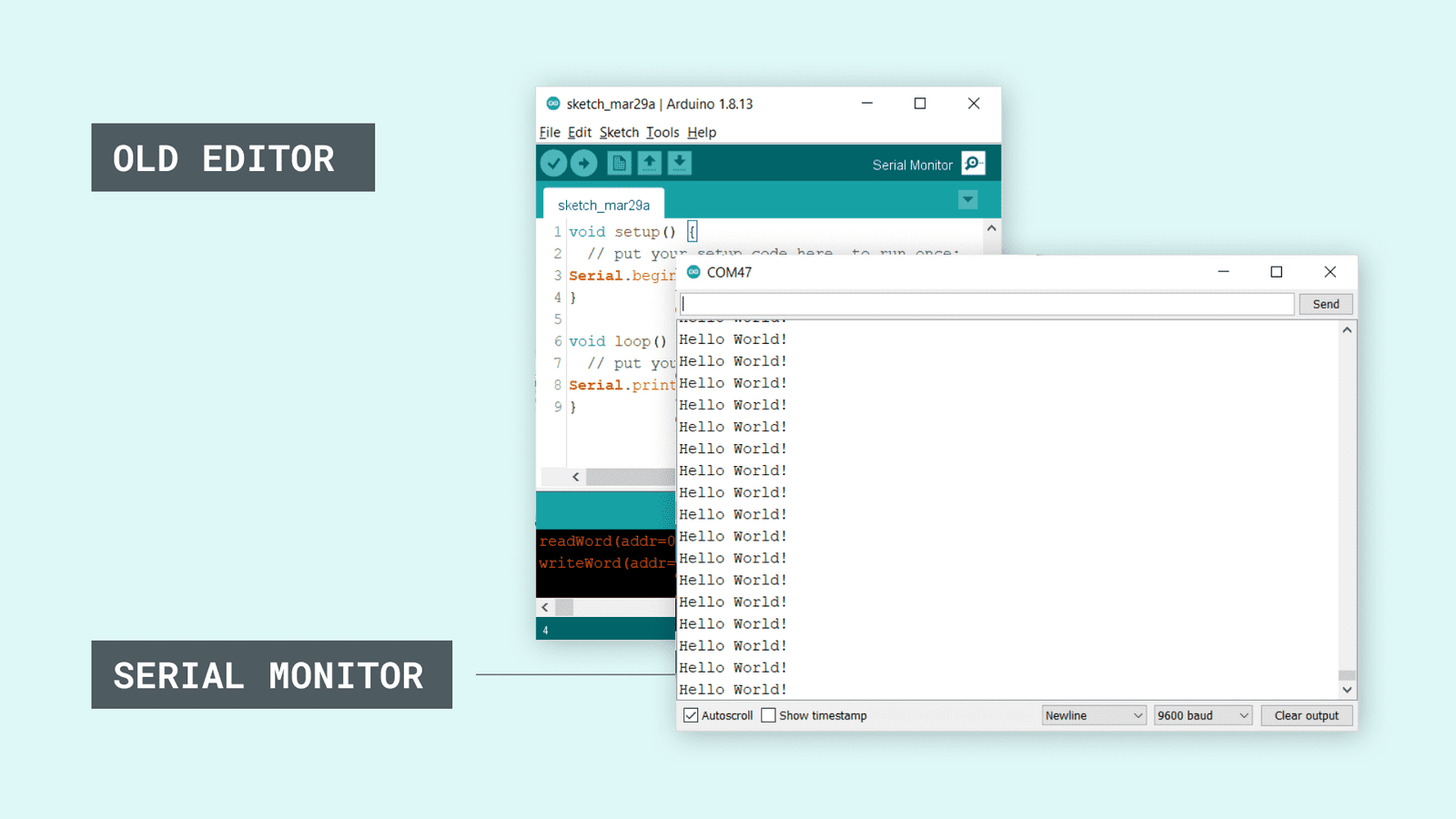1456x819 pixels.
Task: Save the sketch with the Save icon
Action: (680, 163)
